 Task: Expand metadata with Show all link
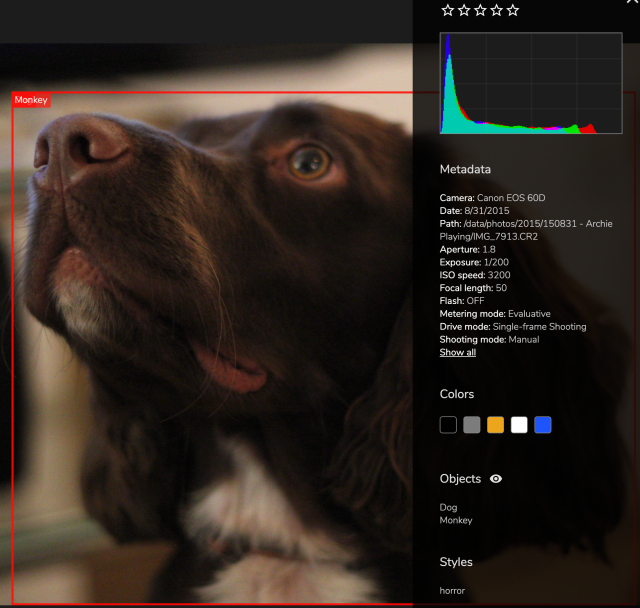point(458,352)
